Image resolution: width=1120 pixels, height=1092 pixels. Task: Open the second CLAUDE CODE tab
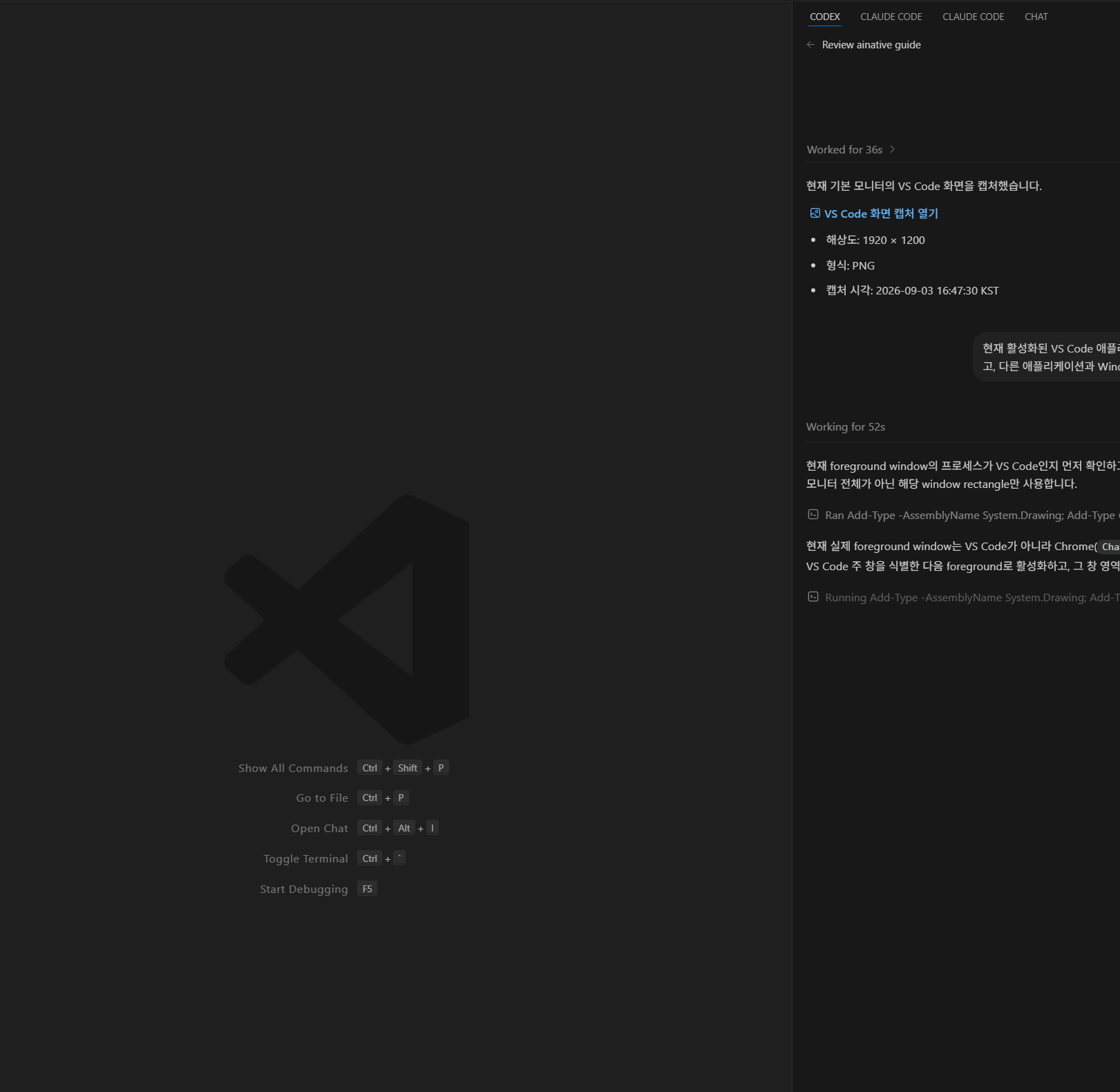tap(973, 17)
